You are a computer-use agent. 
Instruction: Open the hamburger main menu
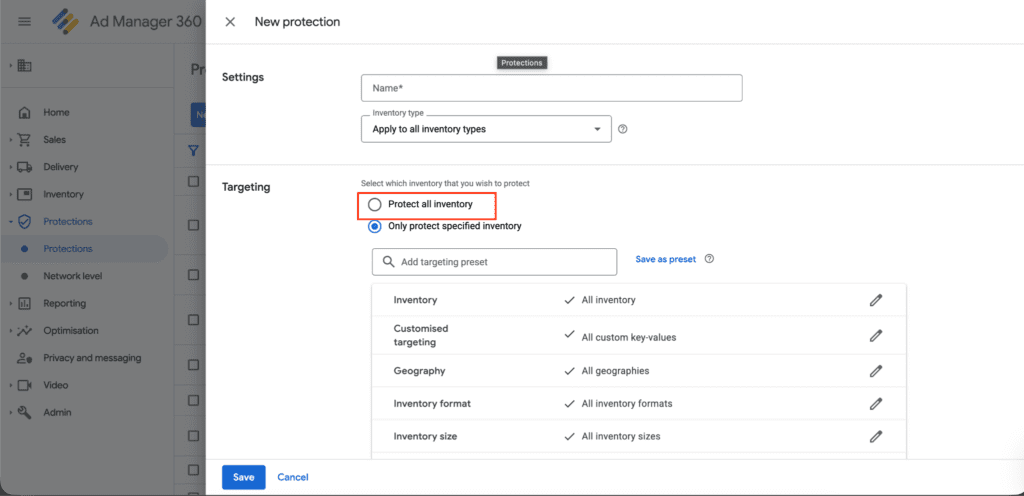tap(24, 22)
